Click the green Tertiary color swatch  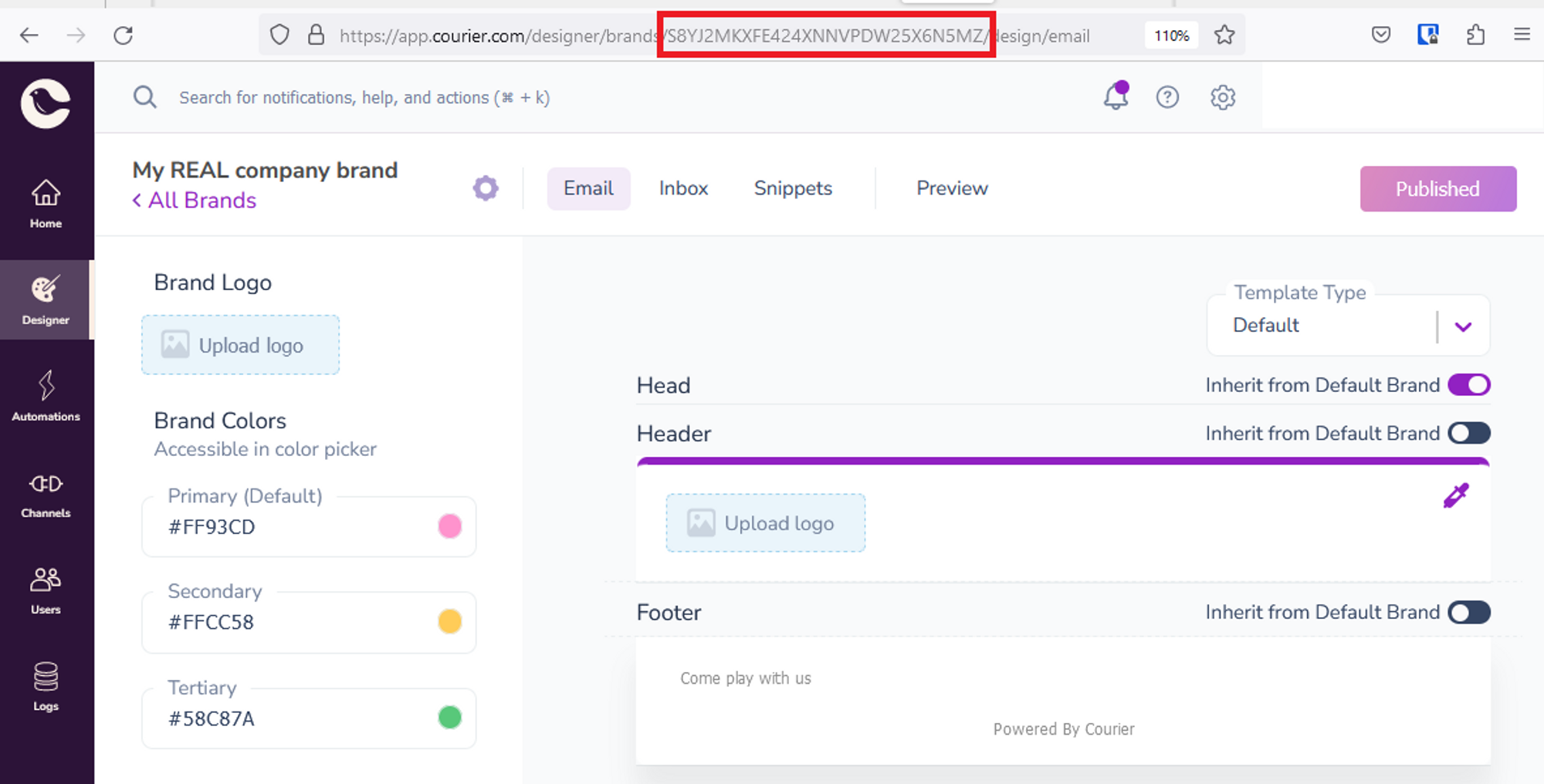(450, 718)
